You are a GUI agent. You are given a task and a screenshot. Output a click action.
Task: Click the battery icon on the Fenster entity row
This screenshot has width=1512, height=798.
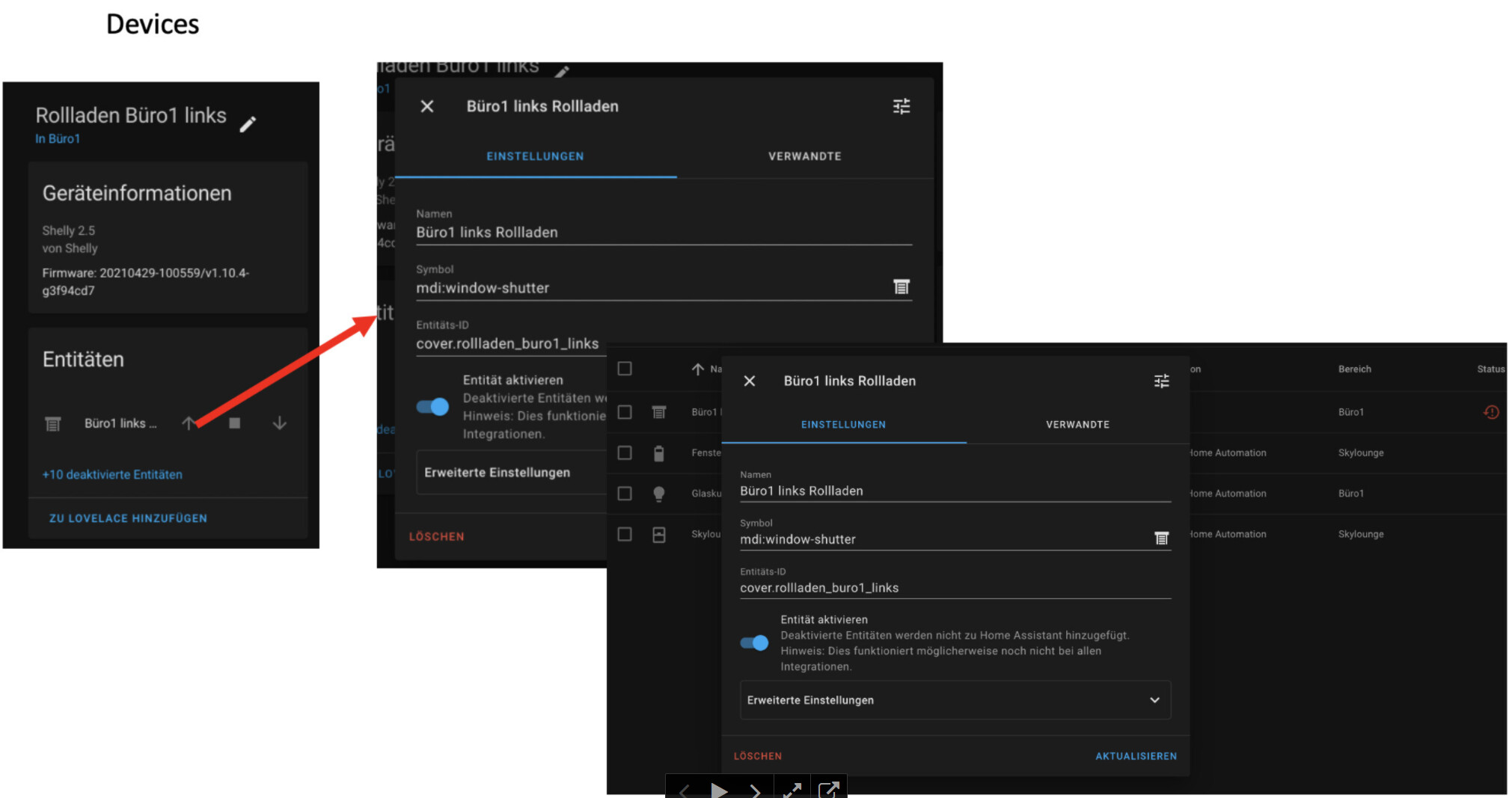(659, 452)
